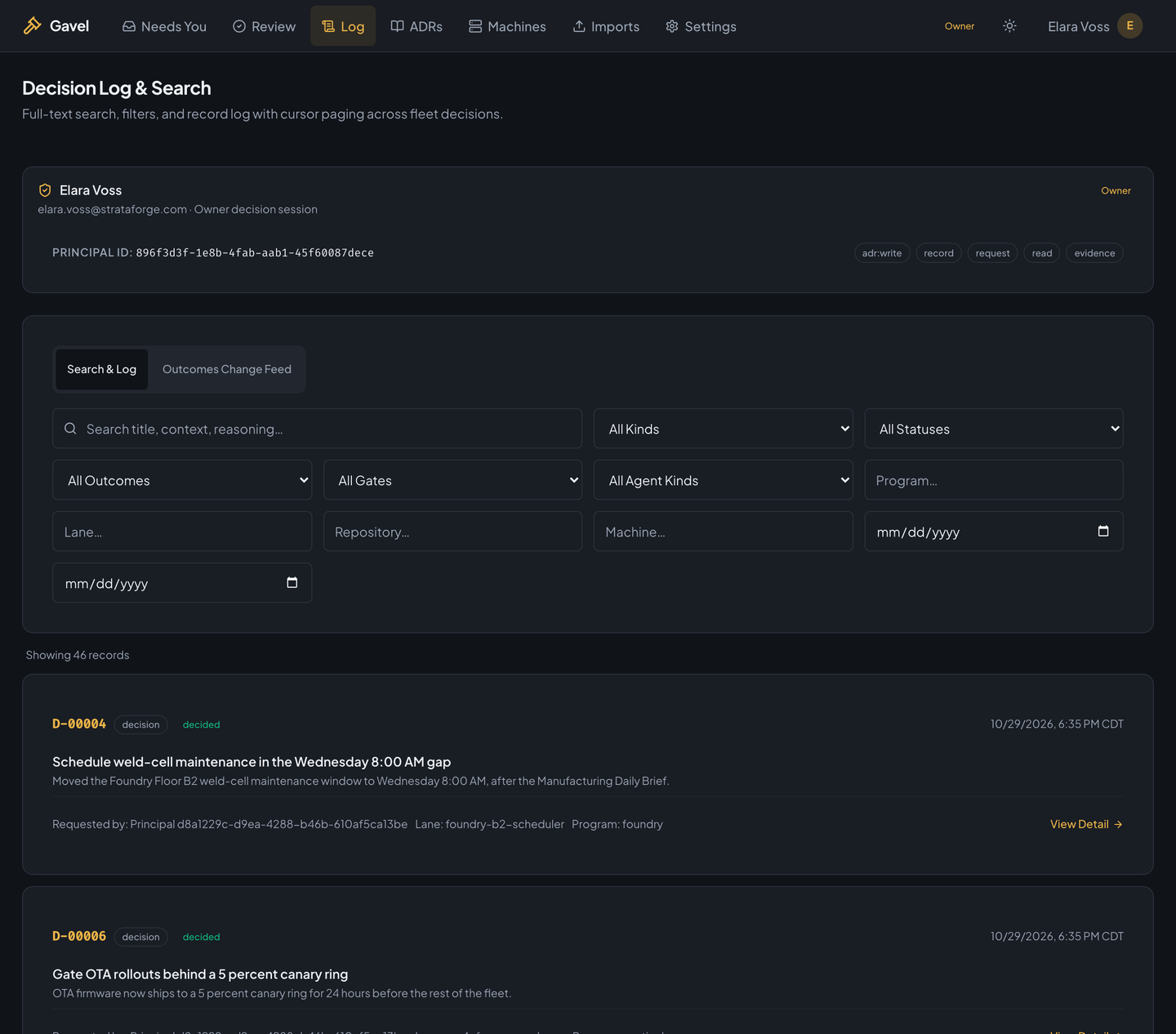Click the principal ID value 896f3d3f
Screen dimensions: 1176x1034
pyautogui.click(x=255, y=253)
